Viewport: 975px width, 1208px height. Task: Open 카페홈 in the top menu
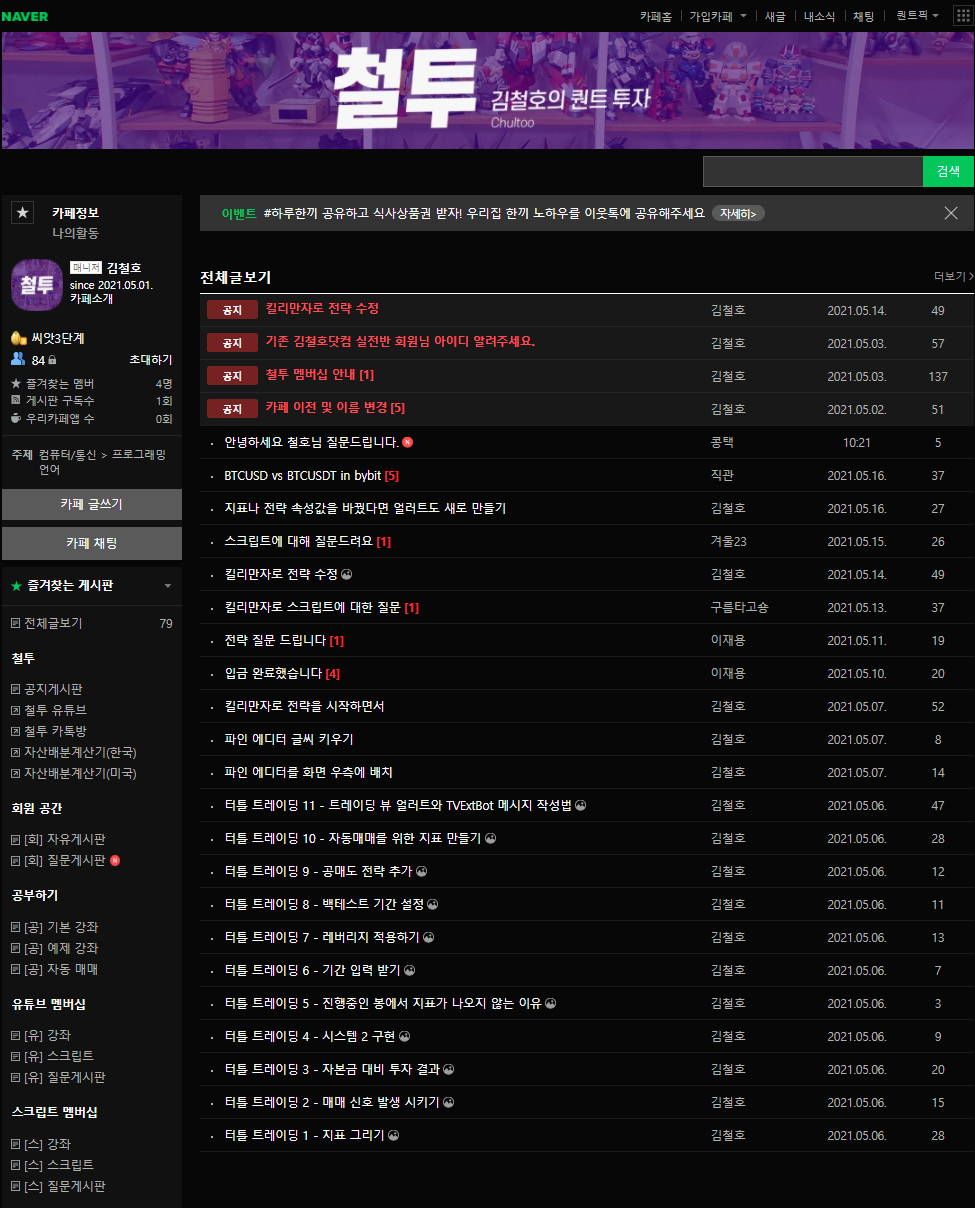click(656, 16)
